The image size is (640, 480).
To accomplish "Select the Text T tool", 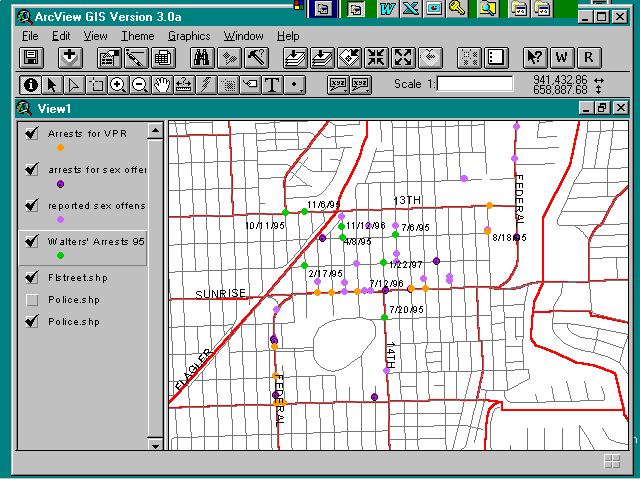I will (271, 85).
